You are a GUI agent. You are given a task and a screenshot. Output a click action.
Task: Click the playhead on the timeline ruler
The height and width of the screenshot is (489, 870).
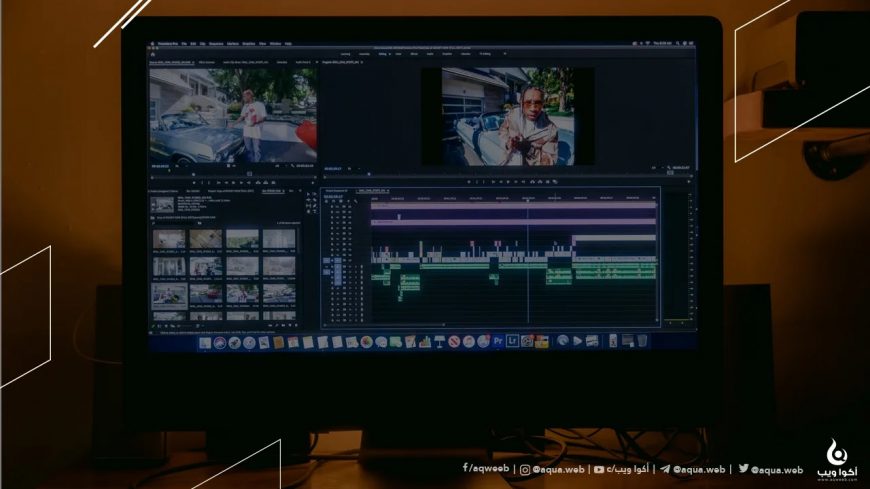(x=528, y=198)
